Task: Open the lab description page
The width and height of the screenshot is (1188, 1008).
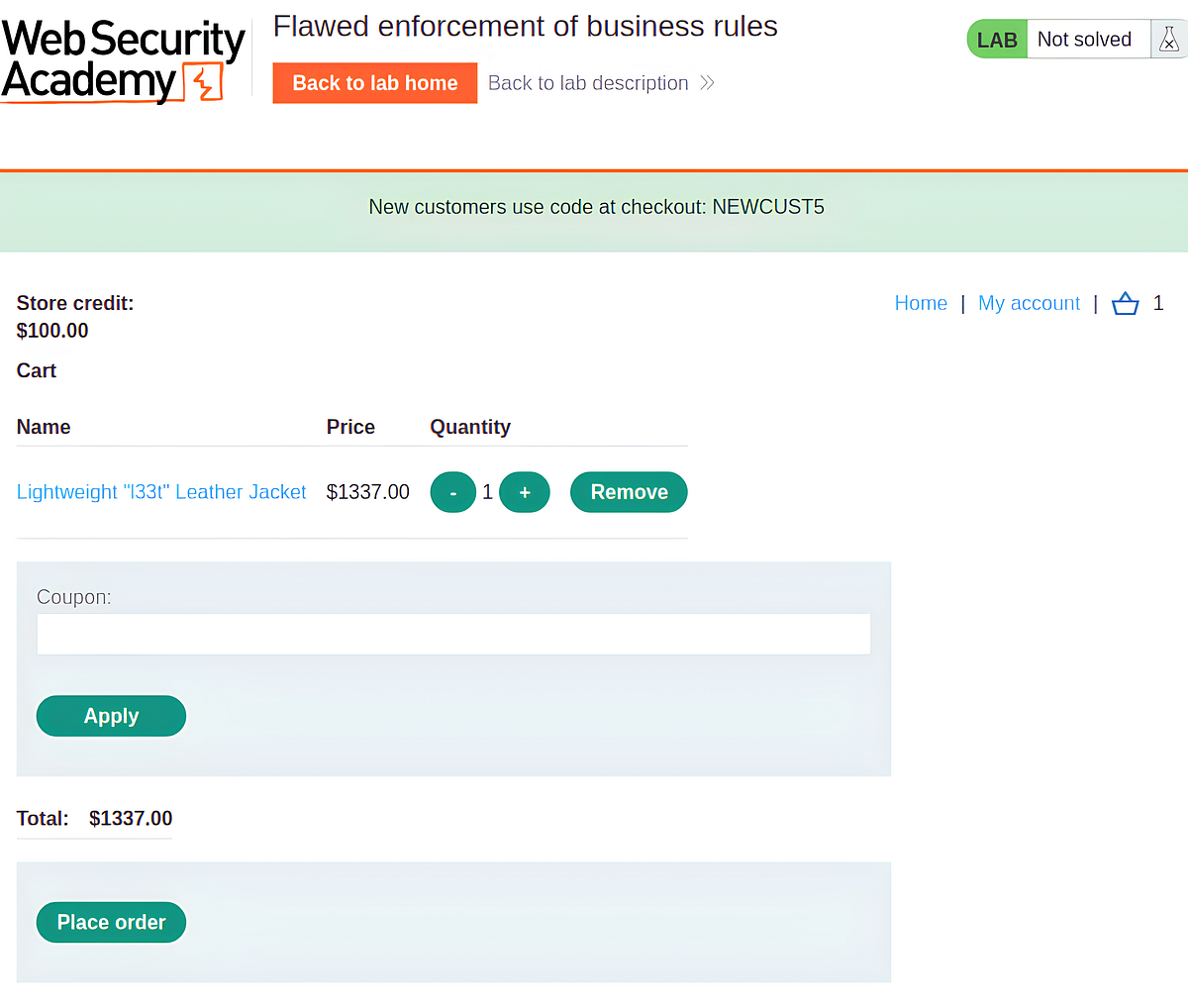Action: (x=588, y=83)
